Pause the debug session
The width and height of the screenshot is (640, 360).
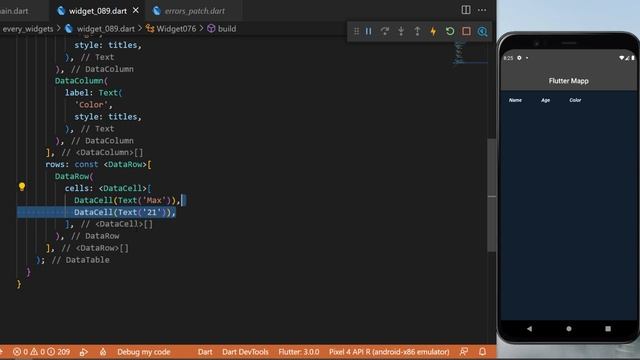[x=369, y=31]
